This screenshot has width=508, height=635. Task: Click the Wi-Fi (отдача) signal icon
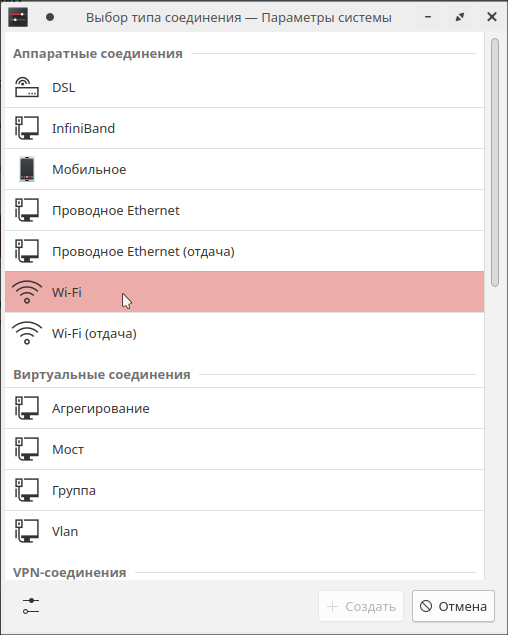click(27, 333)
